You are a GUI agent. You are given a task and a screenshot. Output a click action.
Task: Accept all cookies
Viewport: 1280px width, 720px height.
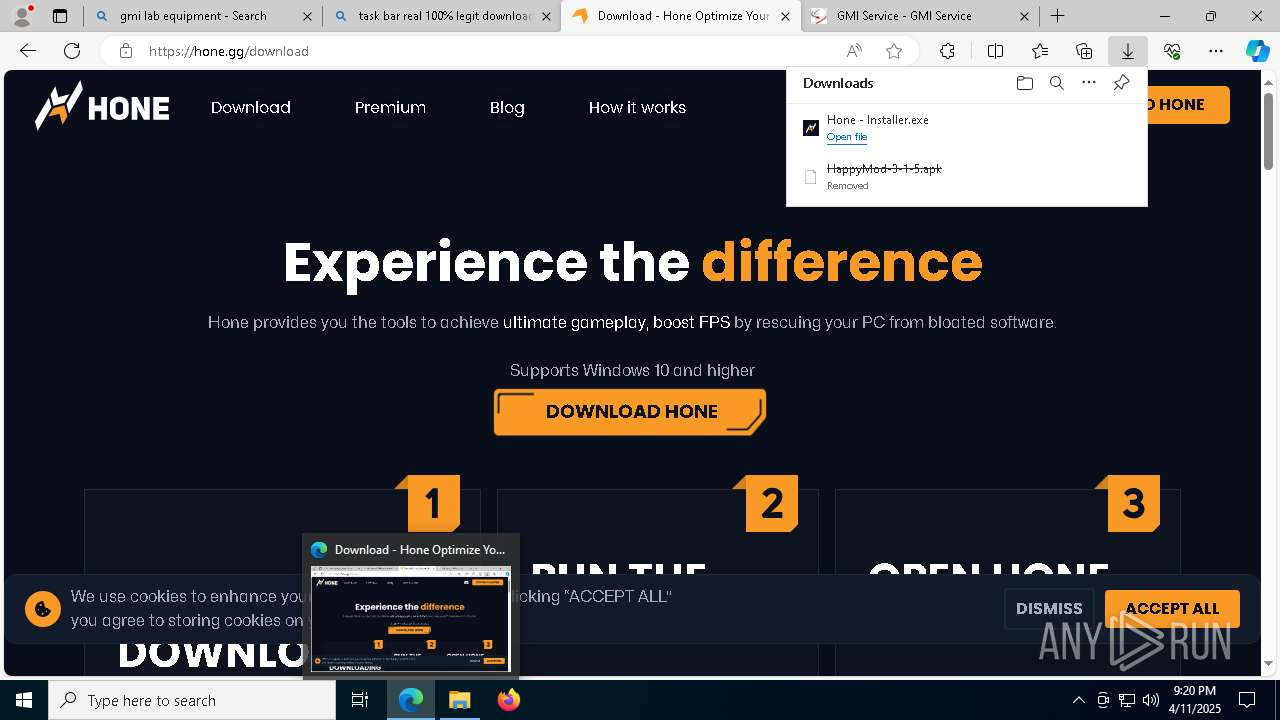(1172, 608)
